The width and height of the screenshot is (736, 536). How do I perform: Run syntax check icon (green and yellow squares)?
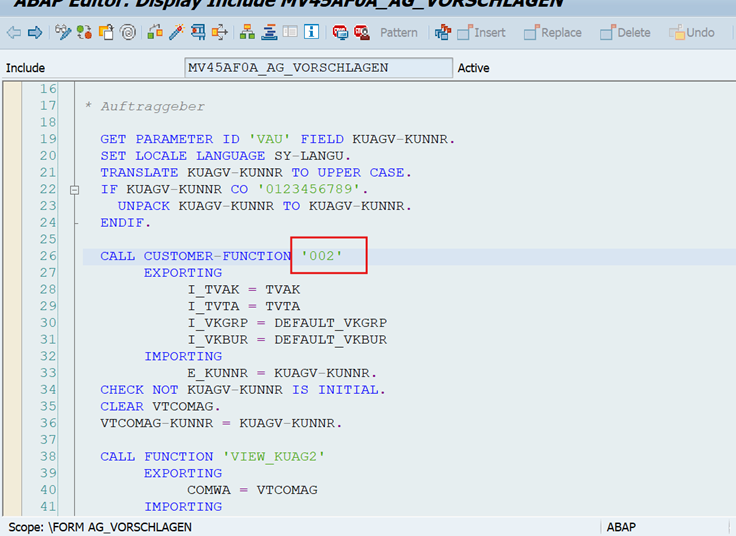[155, 32]
